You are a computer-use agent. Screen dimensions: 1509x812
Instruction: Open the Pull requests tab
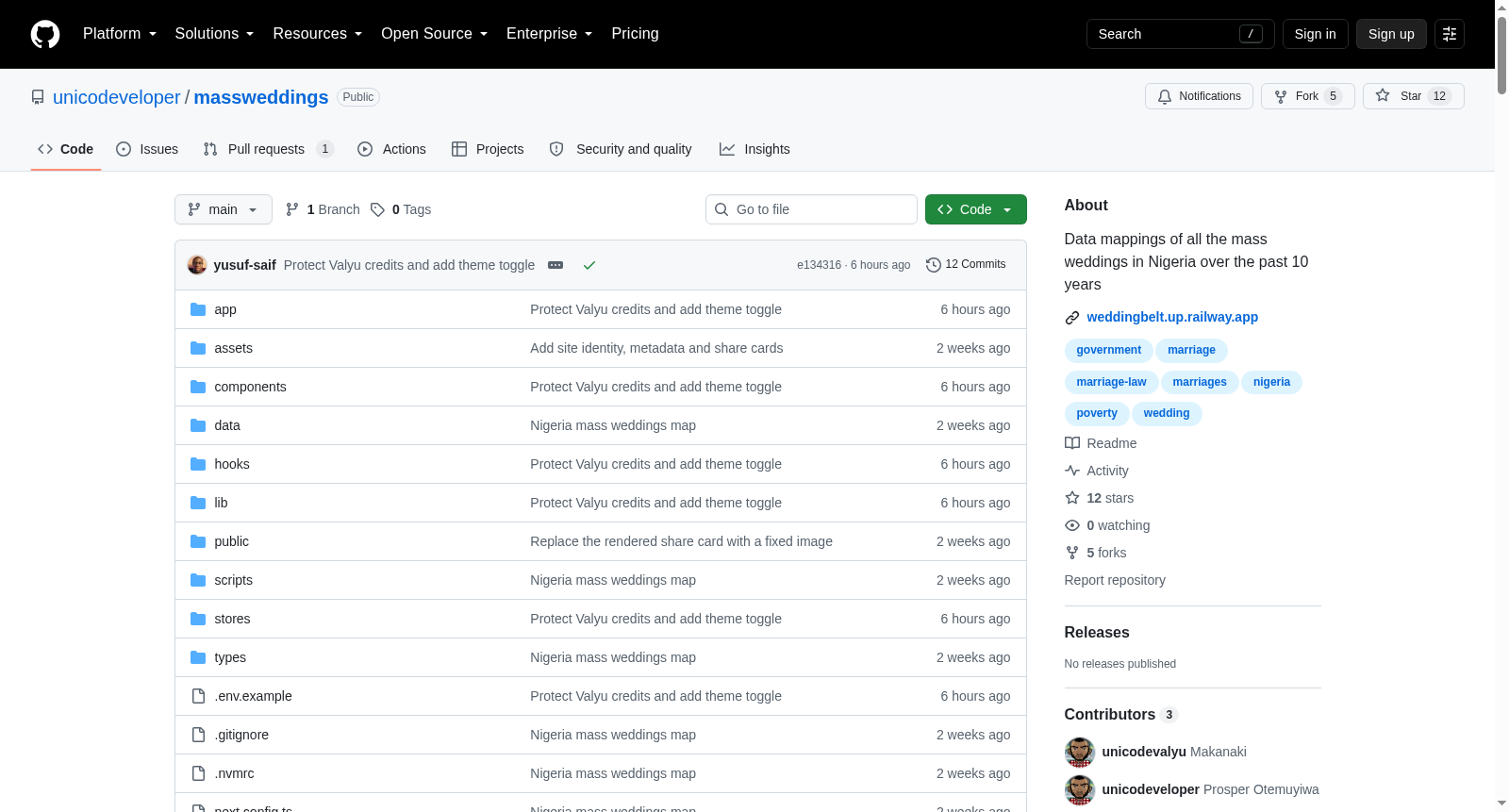pos(268,149)
